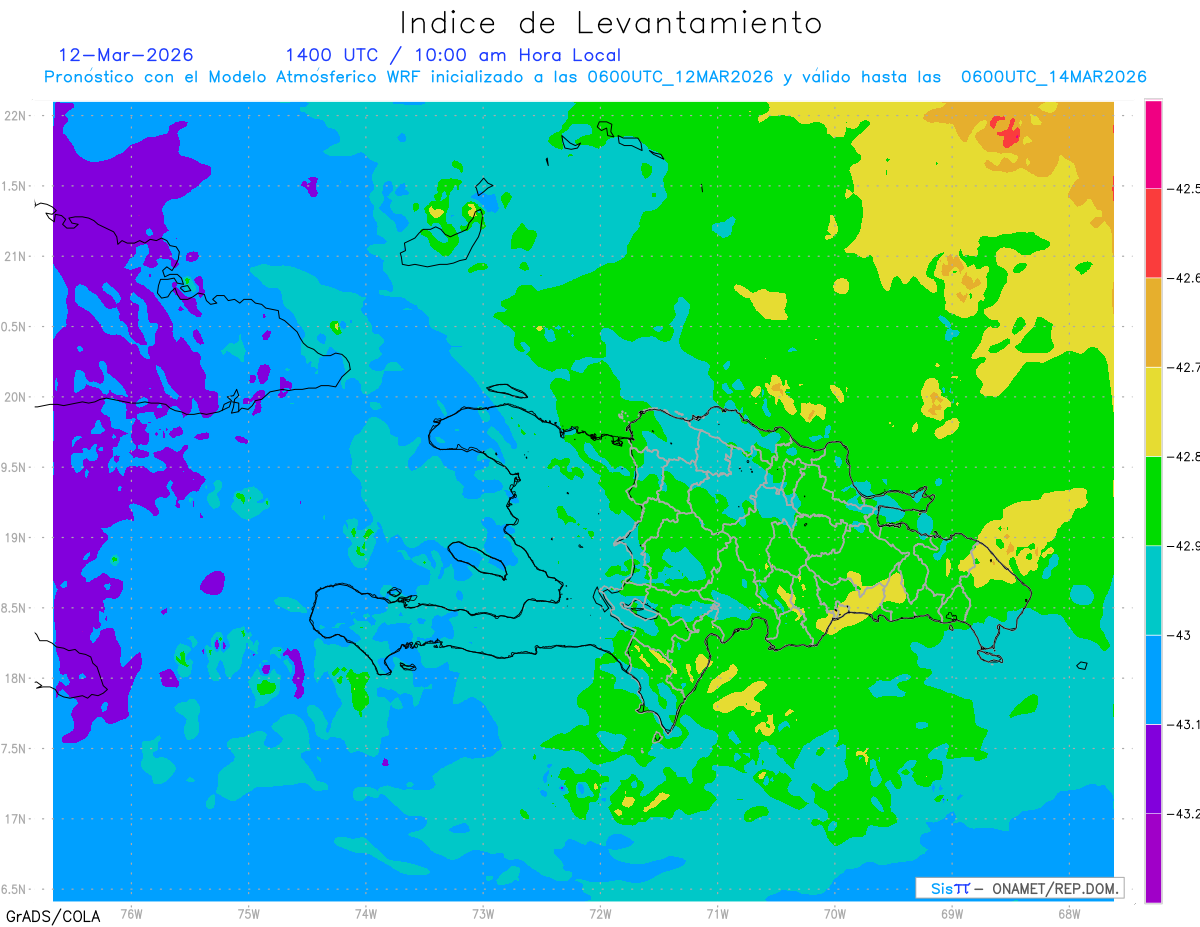Select the "69W" longitude label
The image size is (1200, 927).
[951, 913]
